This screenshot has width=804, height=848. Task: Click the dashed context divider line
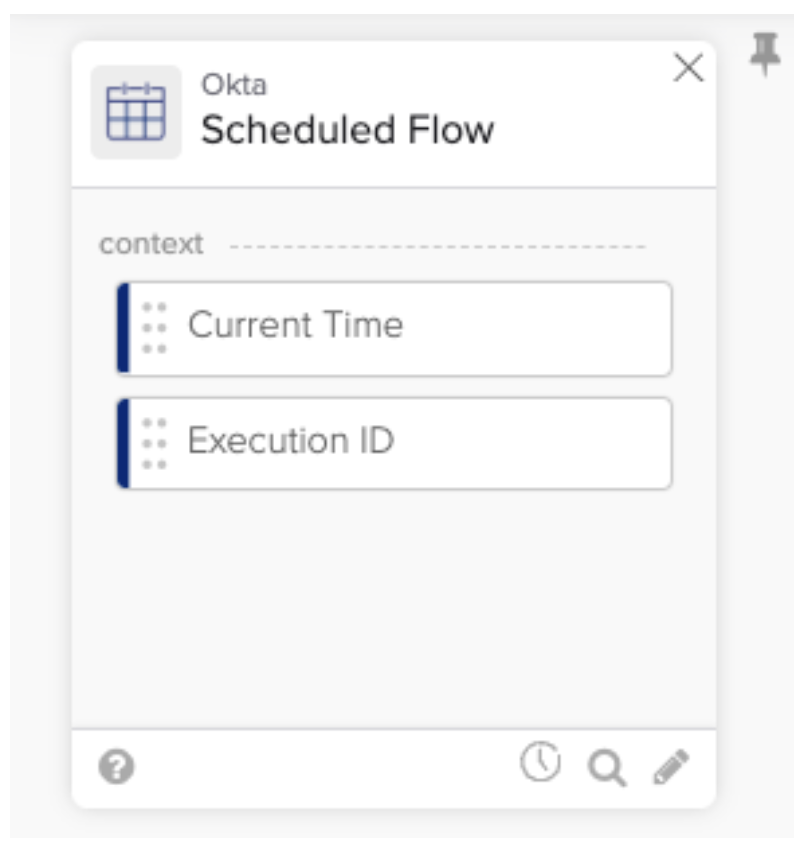[x=438, y=245]
